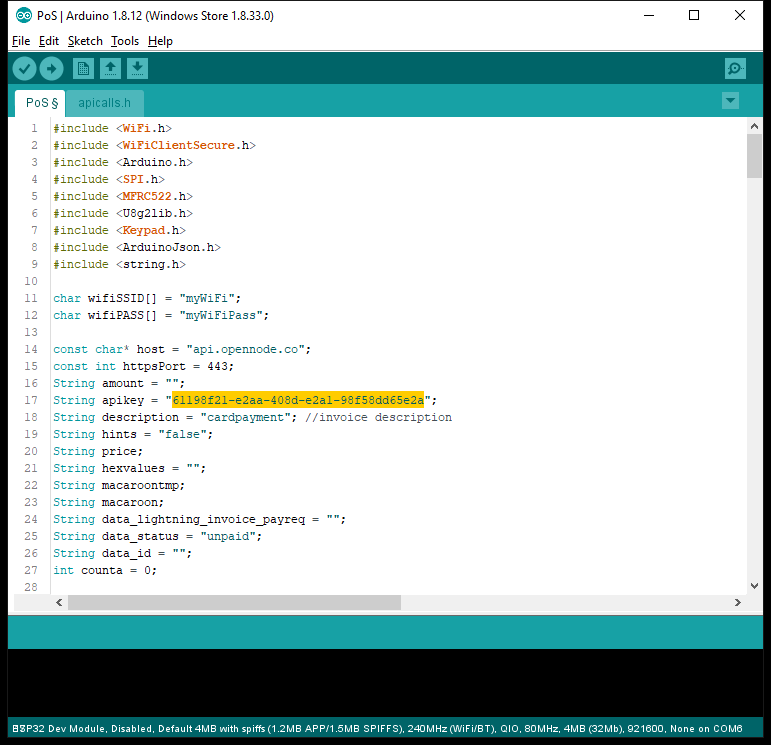Viewport: 771px width, 745px height.
Task: Click the counta variable on line 27
Action: [102, 570]
